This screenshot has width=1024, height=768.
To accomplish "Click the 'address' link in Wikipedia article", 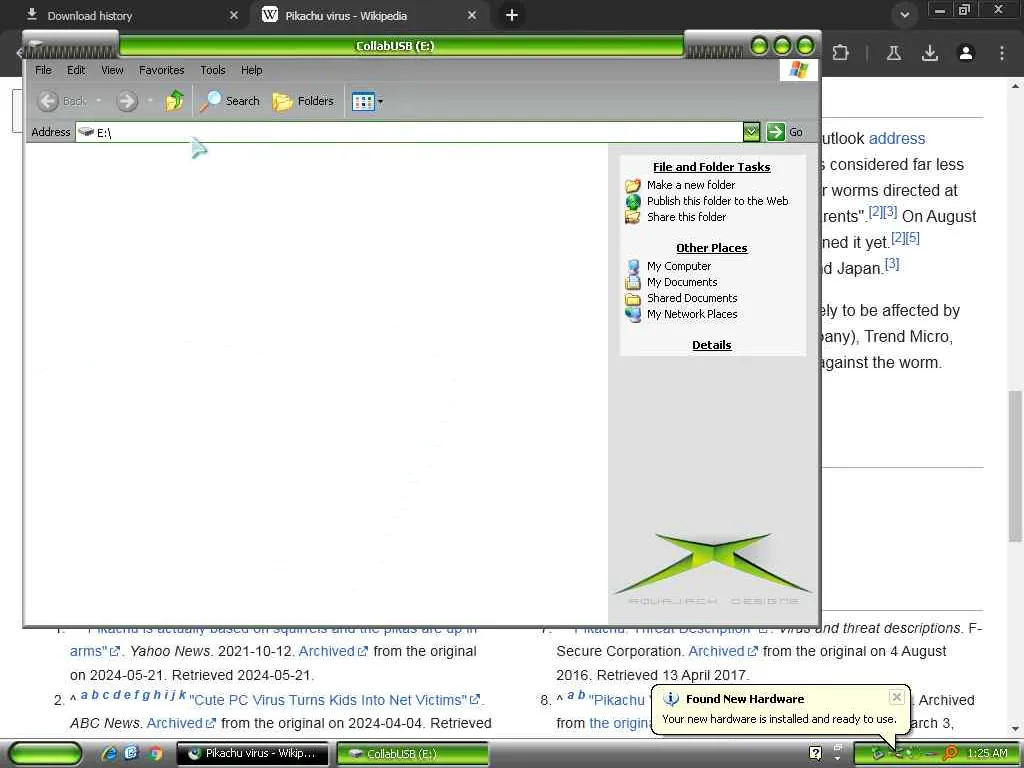I will click(897, 138).
